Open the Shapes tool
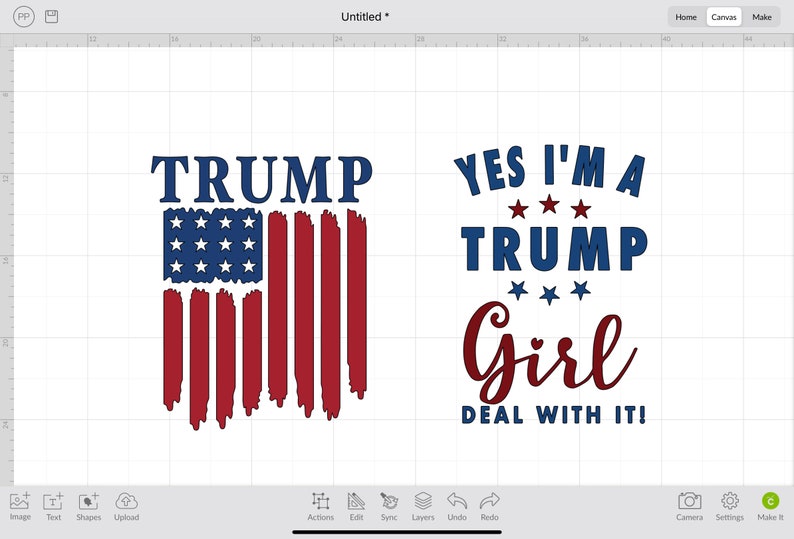Screen dimensions: 794x539 click(89, 507)
